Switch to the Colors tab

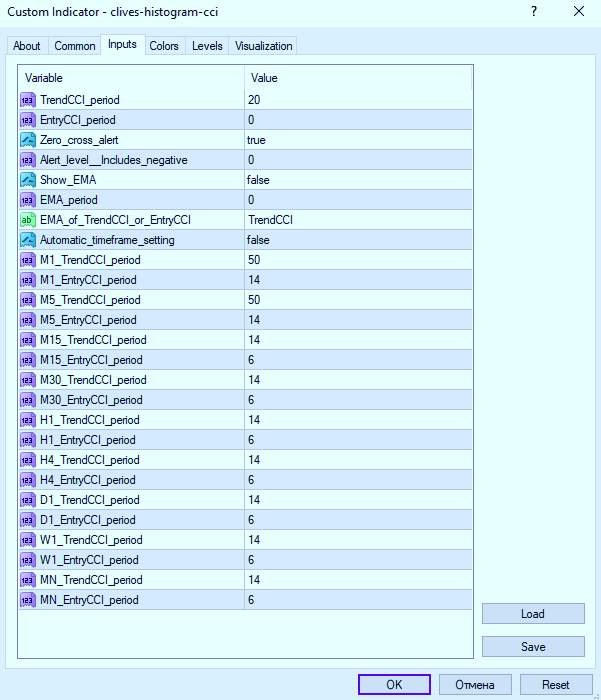pos(164,46)
